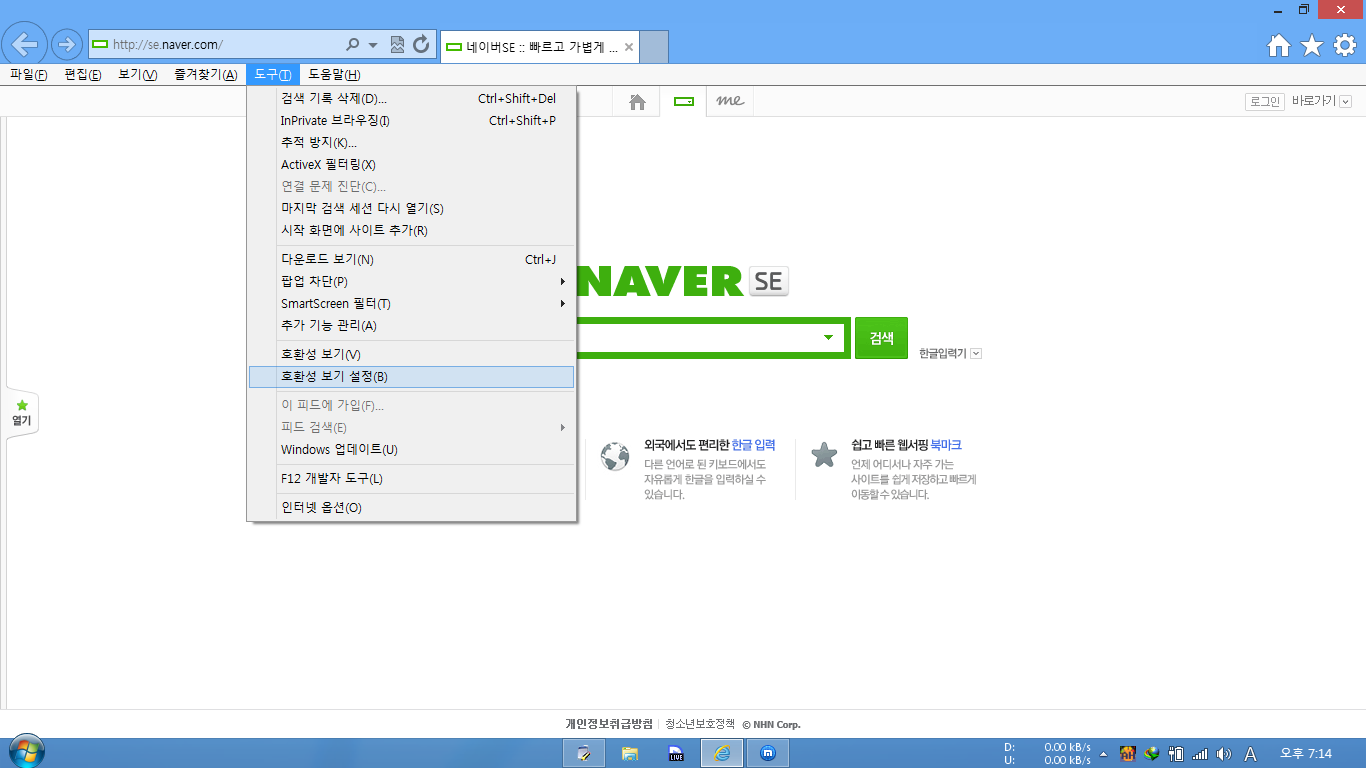Open File Explorer folder on taskbar

(630, 753)
